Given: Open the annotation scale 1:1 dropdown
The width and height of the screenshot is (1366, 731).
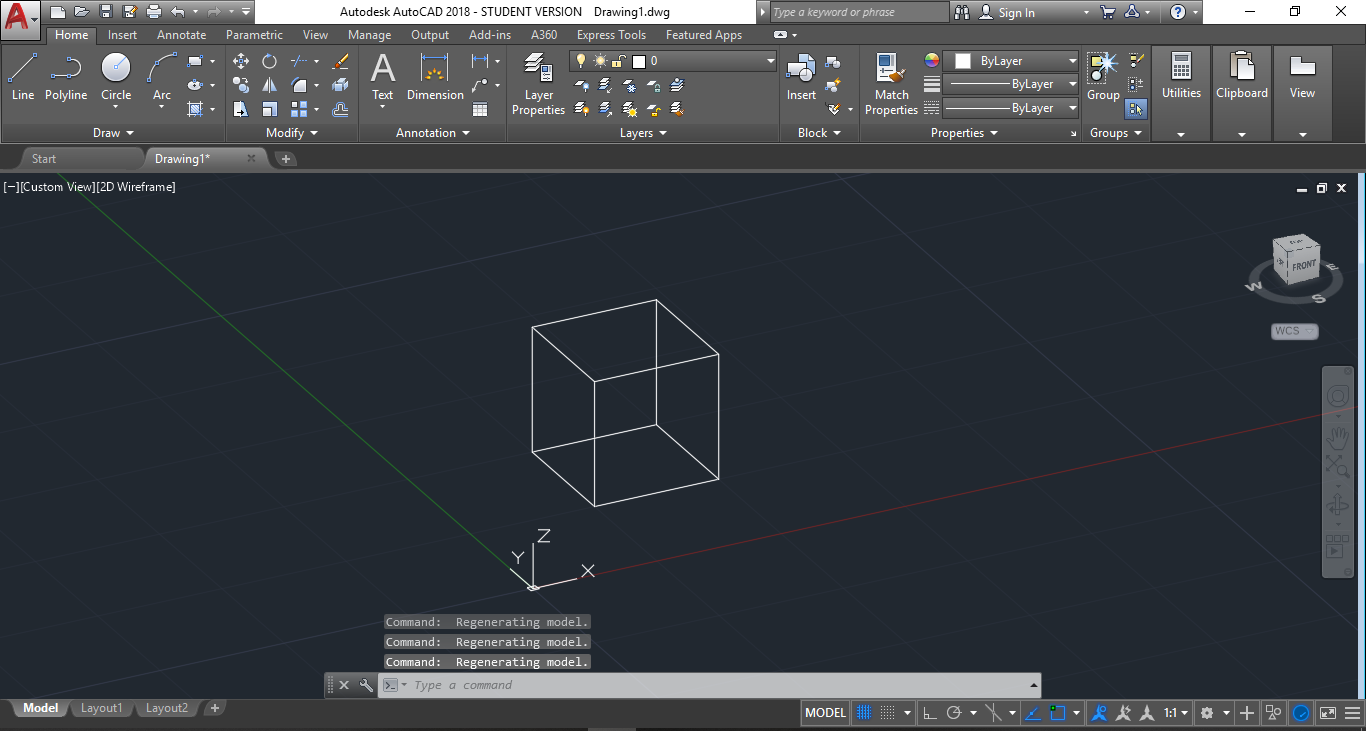Looking at the screenshot, I should [1176, 713].
